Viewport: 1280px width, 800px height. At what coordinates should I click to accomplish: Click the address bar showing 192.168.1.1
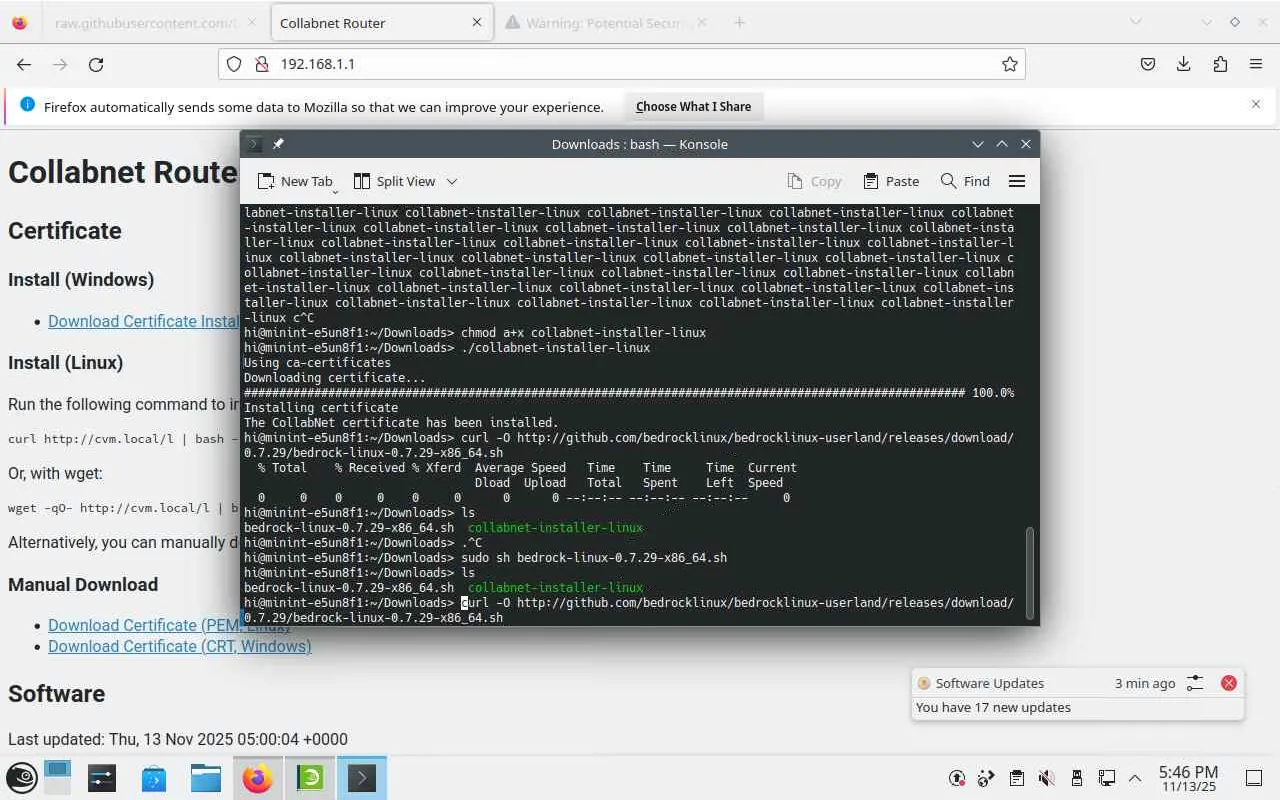click(x=621, y=64)
